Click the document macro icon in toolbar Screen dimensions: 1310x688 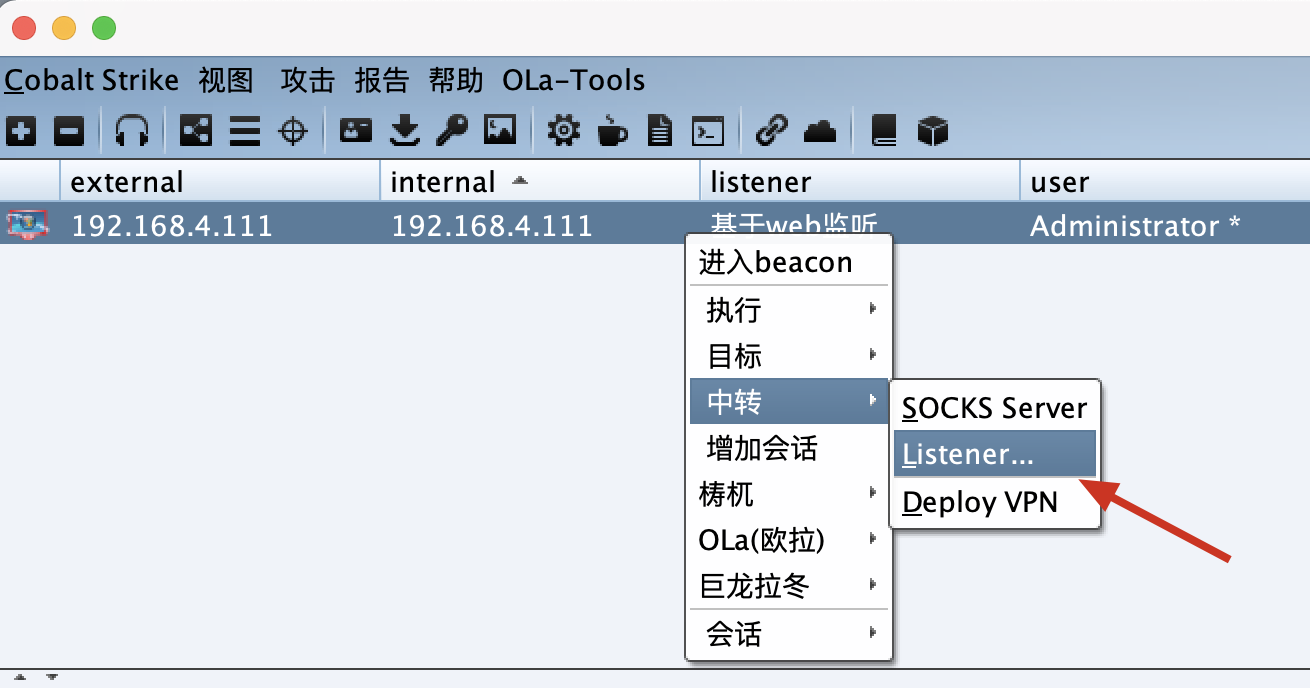pos(659,130)
